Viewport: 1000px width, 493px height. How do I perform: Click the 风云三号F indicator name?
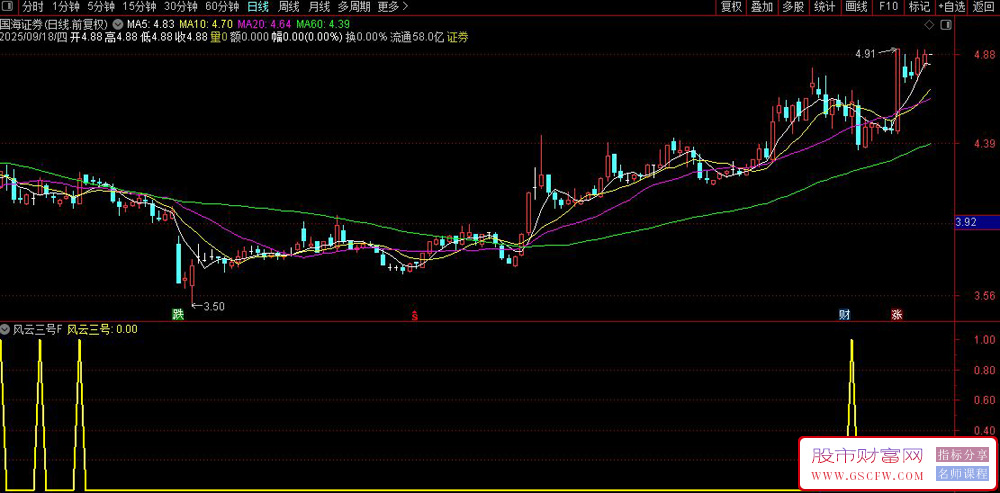point(38,330)
